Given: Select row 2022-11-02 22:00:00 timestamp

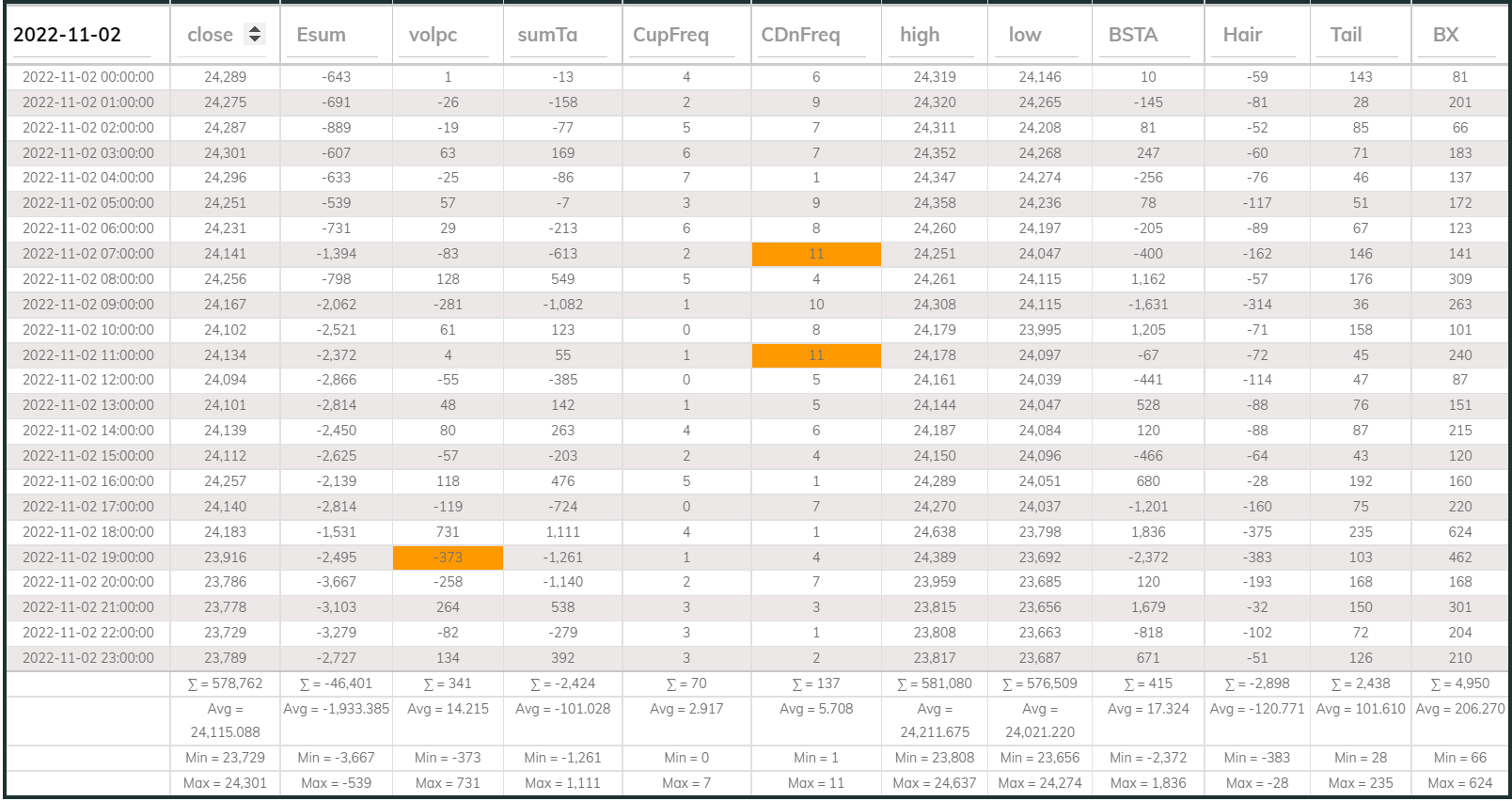Looking at the screenshot, I should click(88, 633).
